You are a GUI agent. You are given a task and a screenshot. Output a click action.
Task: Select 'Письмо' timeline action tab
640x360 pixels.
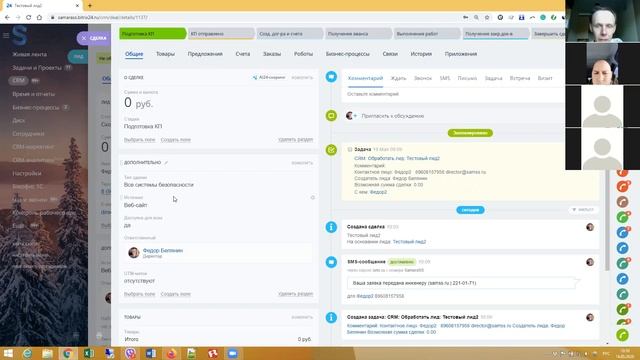click(x=467, y=78)
